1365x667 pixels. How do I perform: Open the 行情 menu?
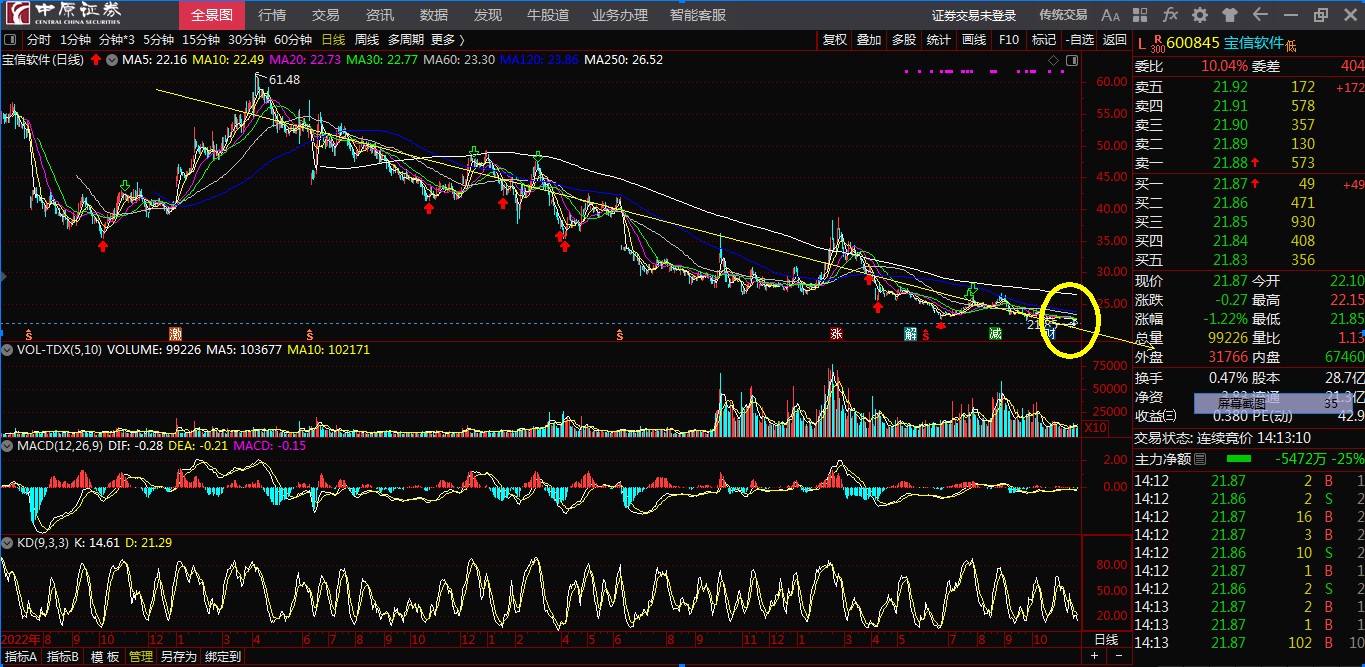click(x=272, y=15)
